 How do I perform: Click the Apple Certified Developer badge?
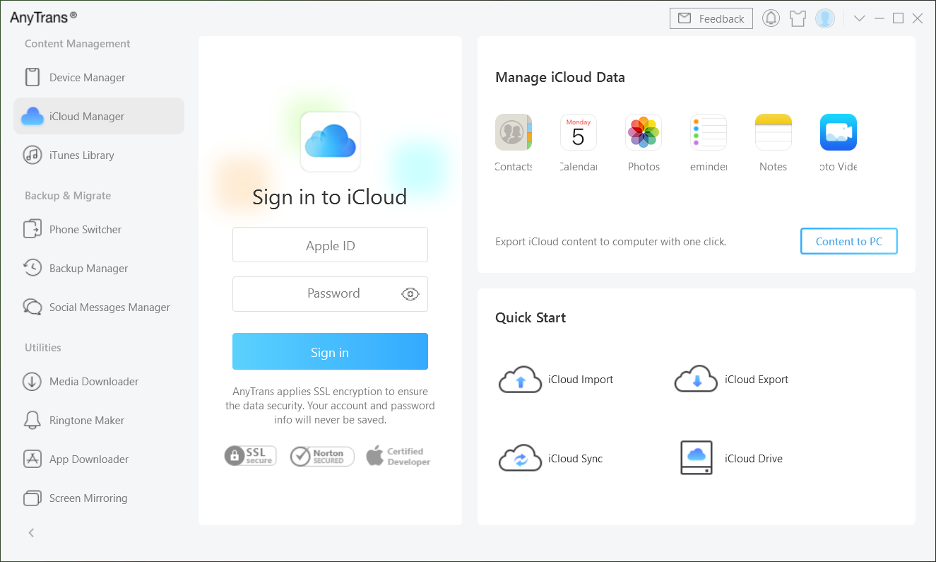(x=398, y=456)
